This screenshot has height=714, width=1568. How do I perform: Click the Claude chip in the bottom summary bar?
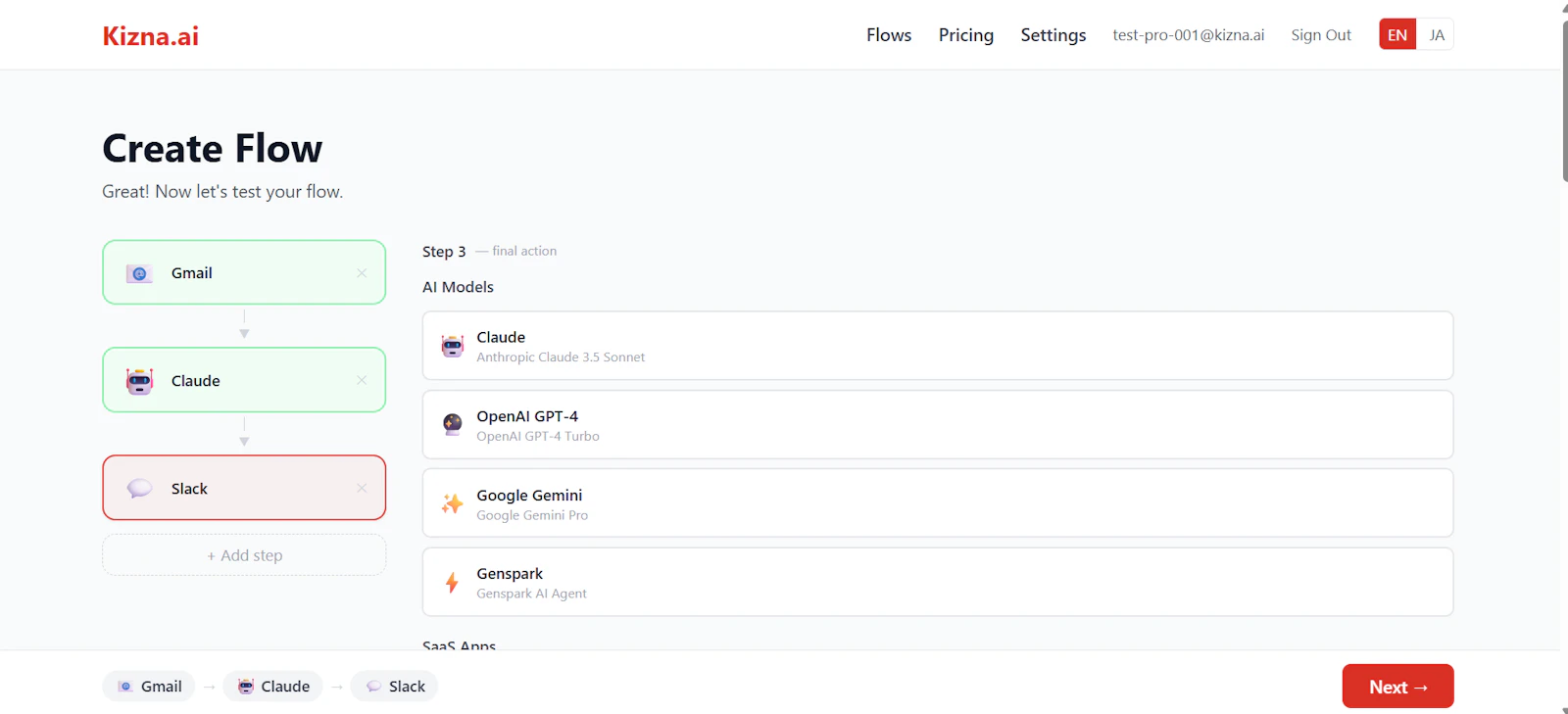[x=273, y=687]
